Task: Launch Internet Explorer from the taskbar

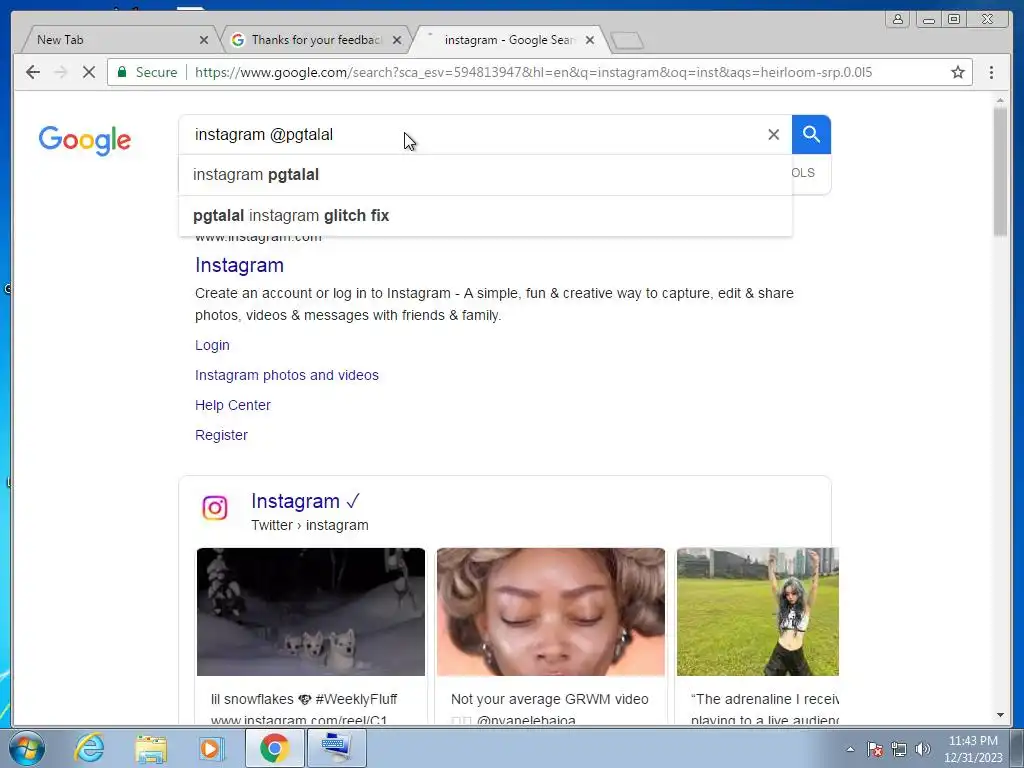Action: click(x=89, y=748)
